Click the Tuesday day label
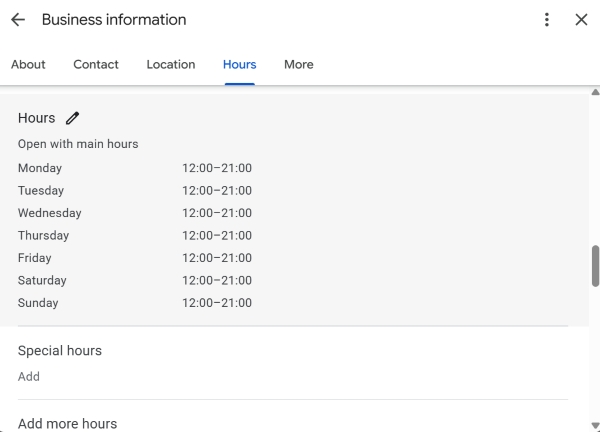 pos(41,191)
